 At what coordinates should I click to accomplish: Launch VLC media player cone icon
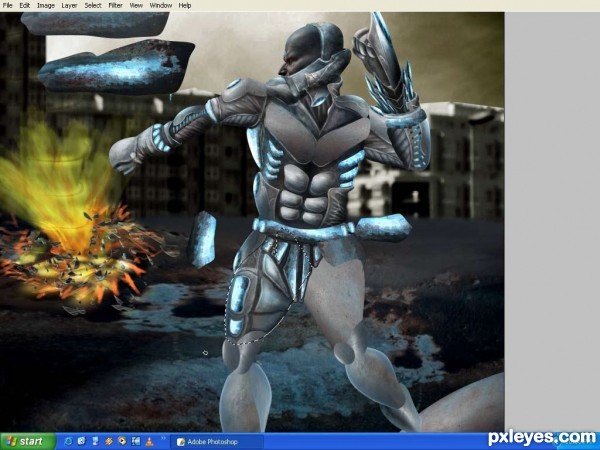(149, 441)
